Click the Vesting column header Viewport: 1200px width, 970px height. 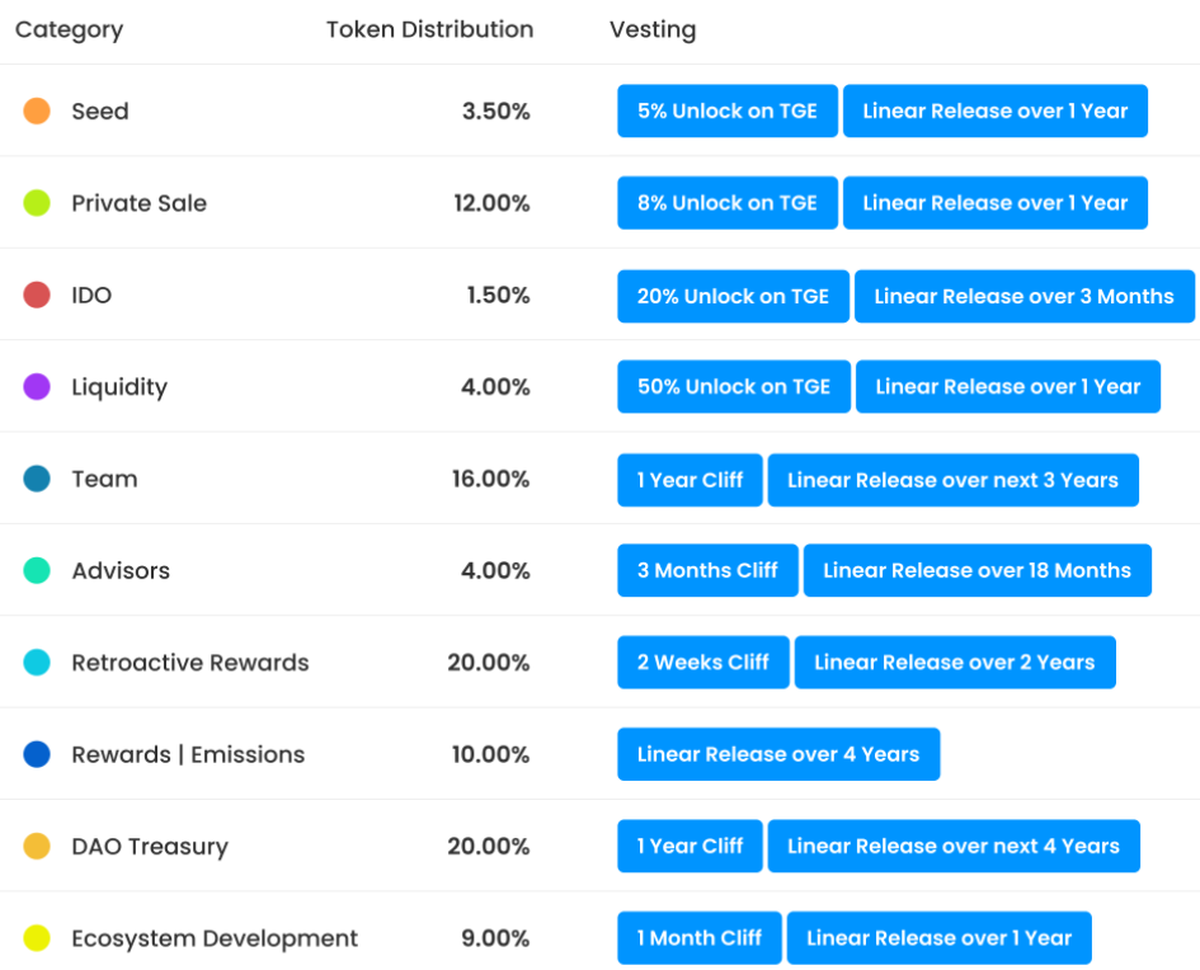pyautogui.click(x=652, y=30)
